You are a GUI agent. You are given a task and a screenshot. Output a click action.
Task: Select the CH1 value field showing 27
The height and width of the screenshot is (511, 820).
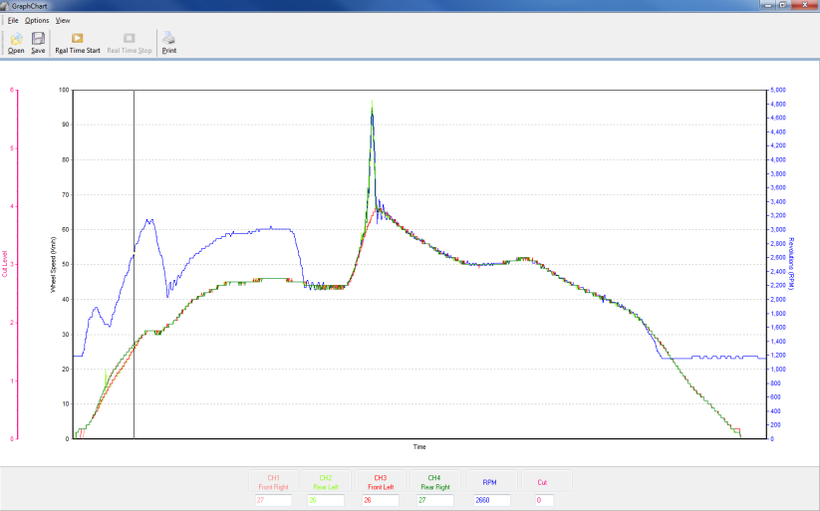pyautogui.click(x=274, y=500)
